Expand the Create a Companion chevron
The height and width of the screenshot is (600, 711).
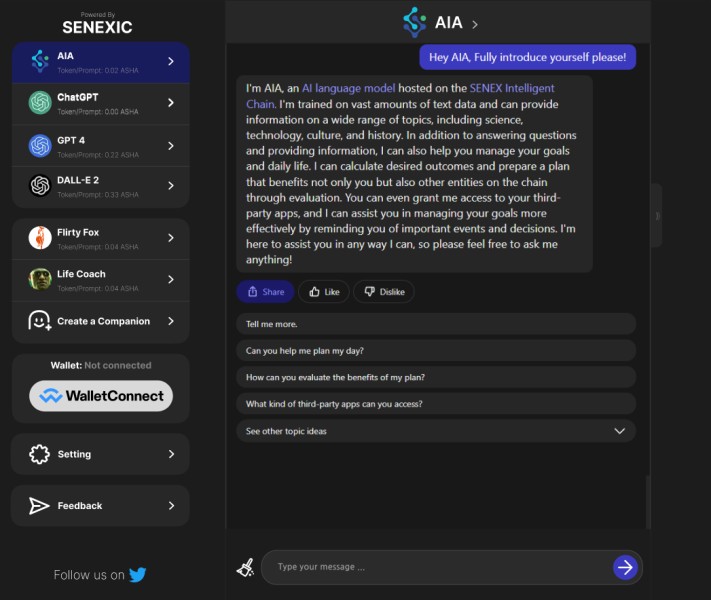[170, 321]
